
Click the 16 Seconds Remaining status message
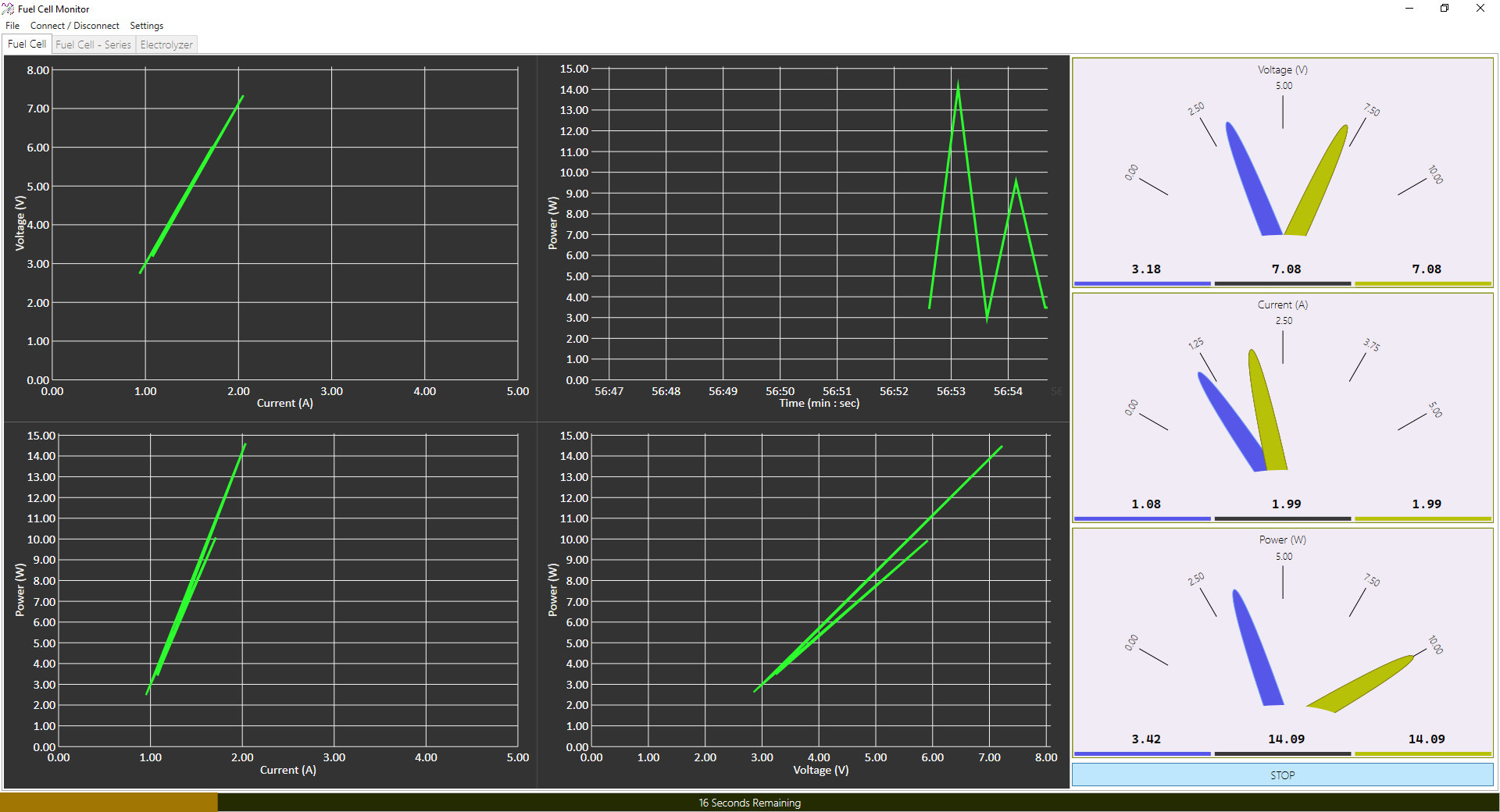[749, 803]
